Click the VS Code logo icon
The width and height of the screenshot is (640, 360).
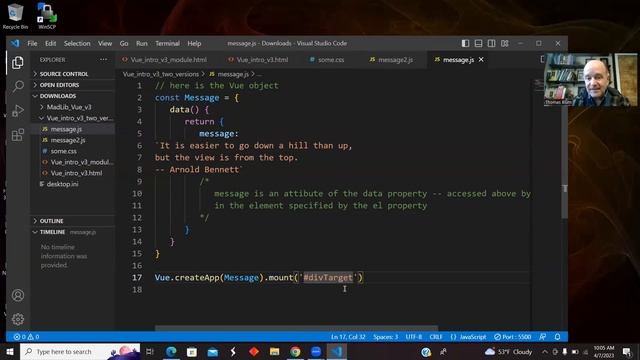(x=15, y=43)
